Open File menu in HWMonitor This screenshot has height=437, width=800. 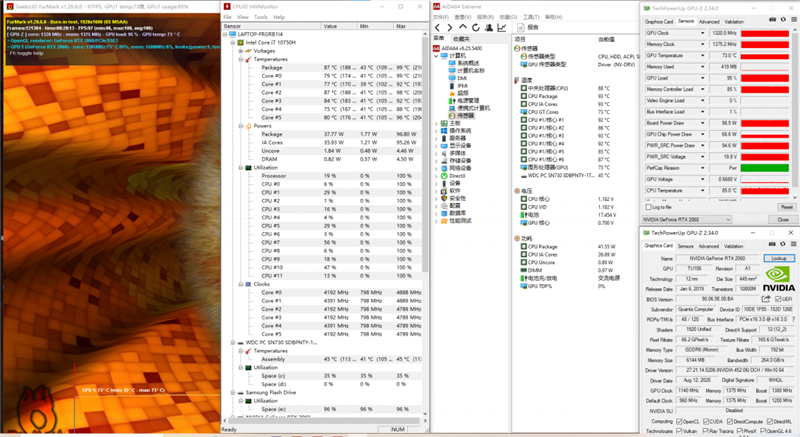pos(228,17)
